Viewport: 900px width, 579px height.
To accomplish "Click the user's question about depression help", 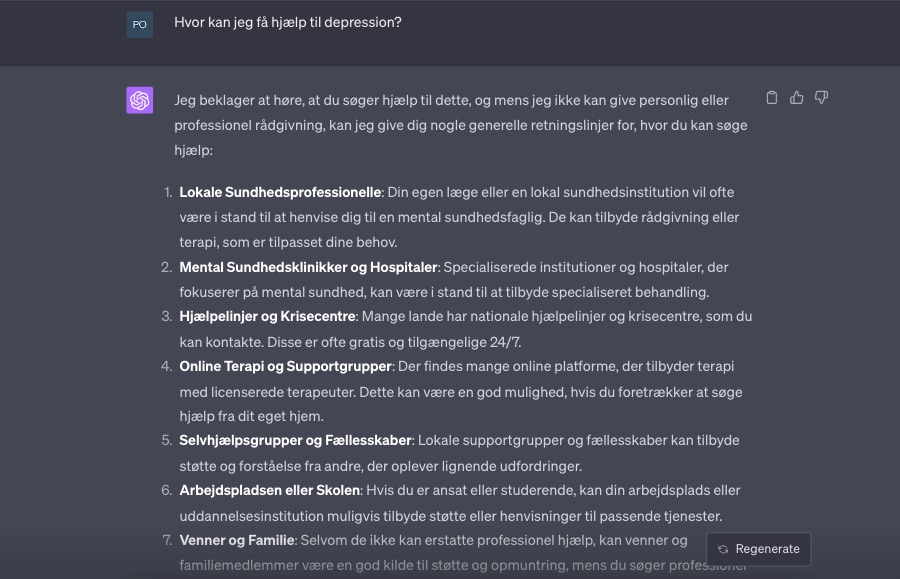I will pos(288,22).
